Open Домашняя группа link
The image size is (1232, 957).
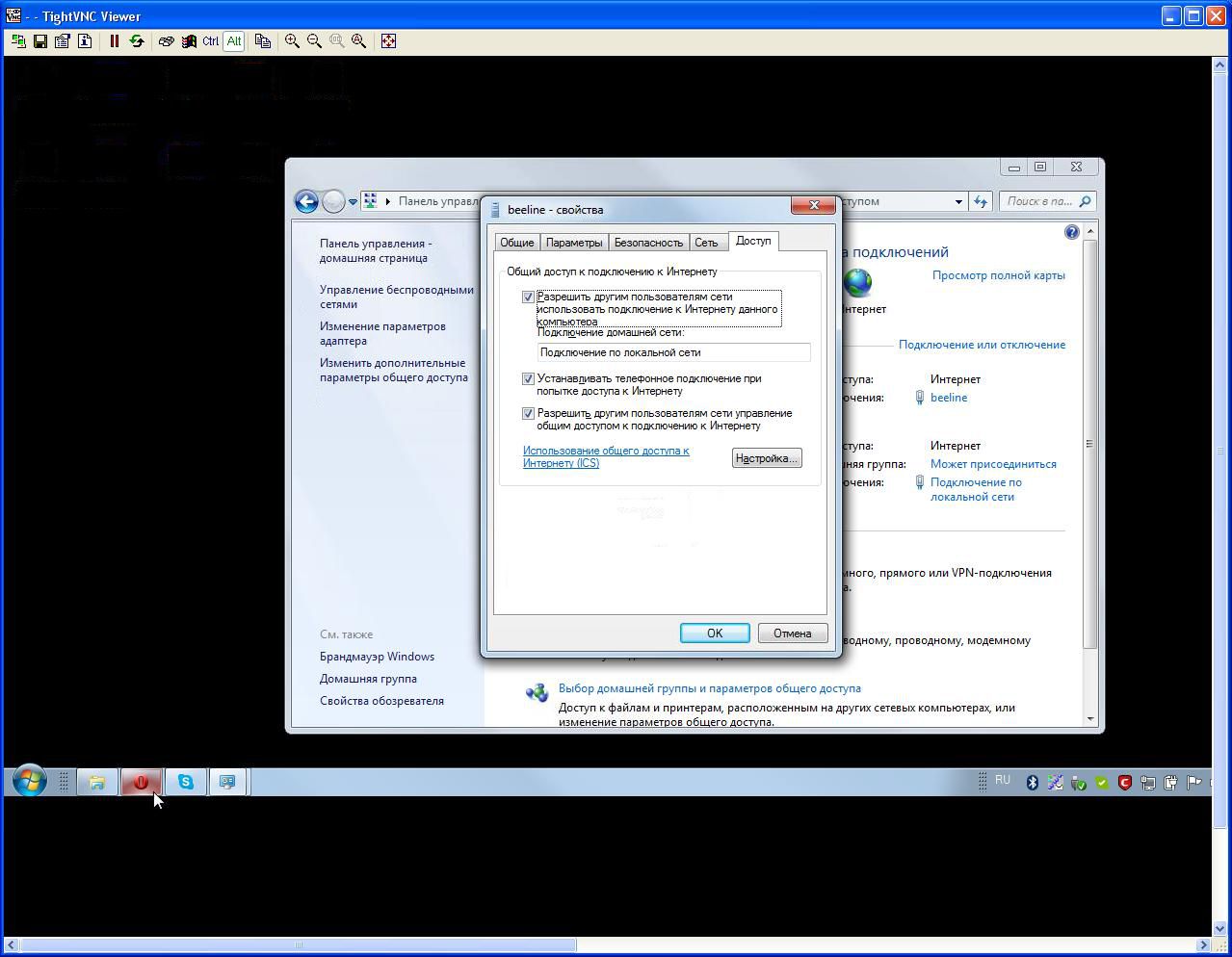point(368,679)
